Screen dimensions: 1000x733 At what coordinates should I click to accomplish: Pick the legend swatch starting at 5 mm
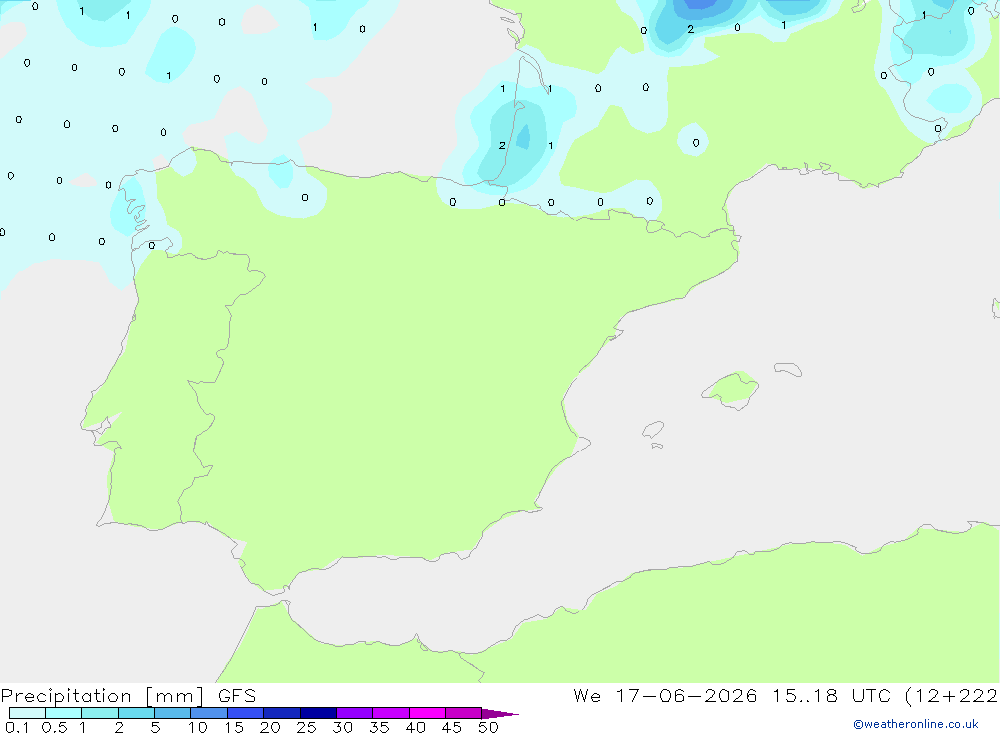coord(172,713)
